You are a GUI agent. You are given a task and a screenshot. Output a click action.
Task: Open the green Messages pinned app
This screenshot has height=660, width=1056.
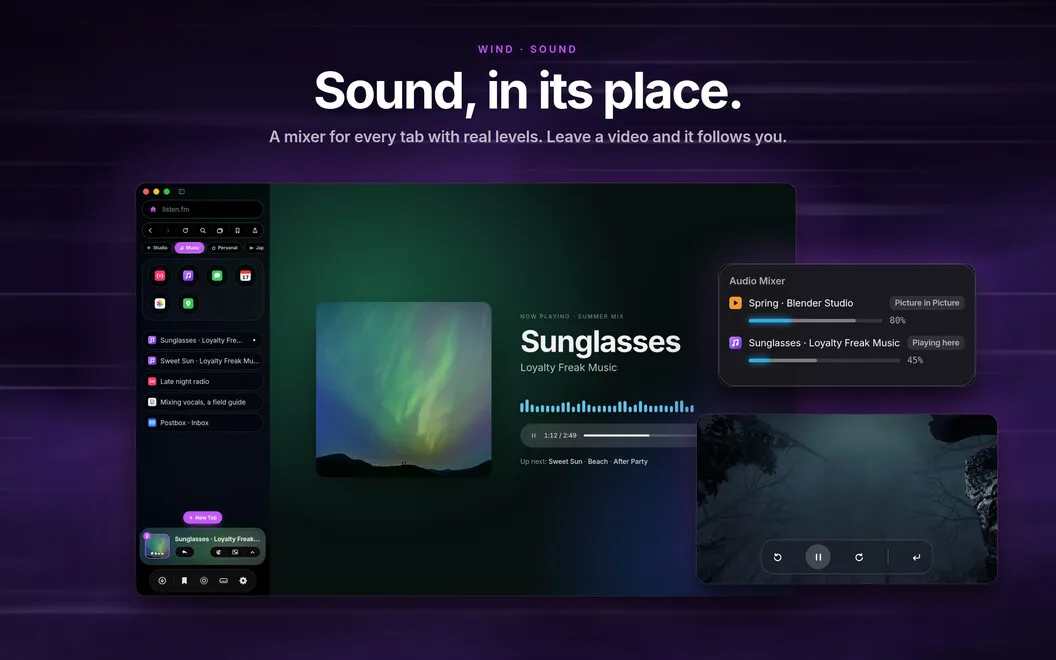217,275
